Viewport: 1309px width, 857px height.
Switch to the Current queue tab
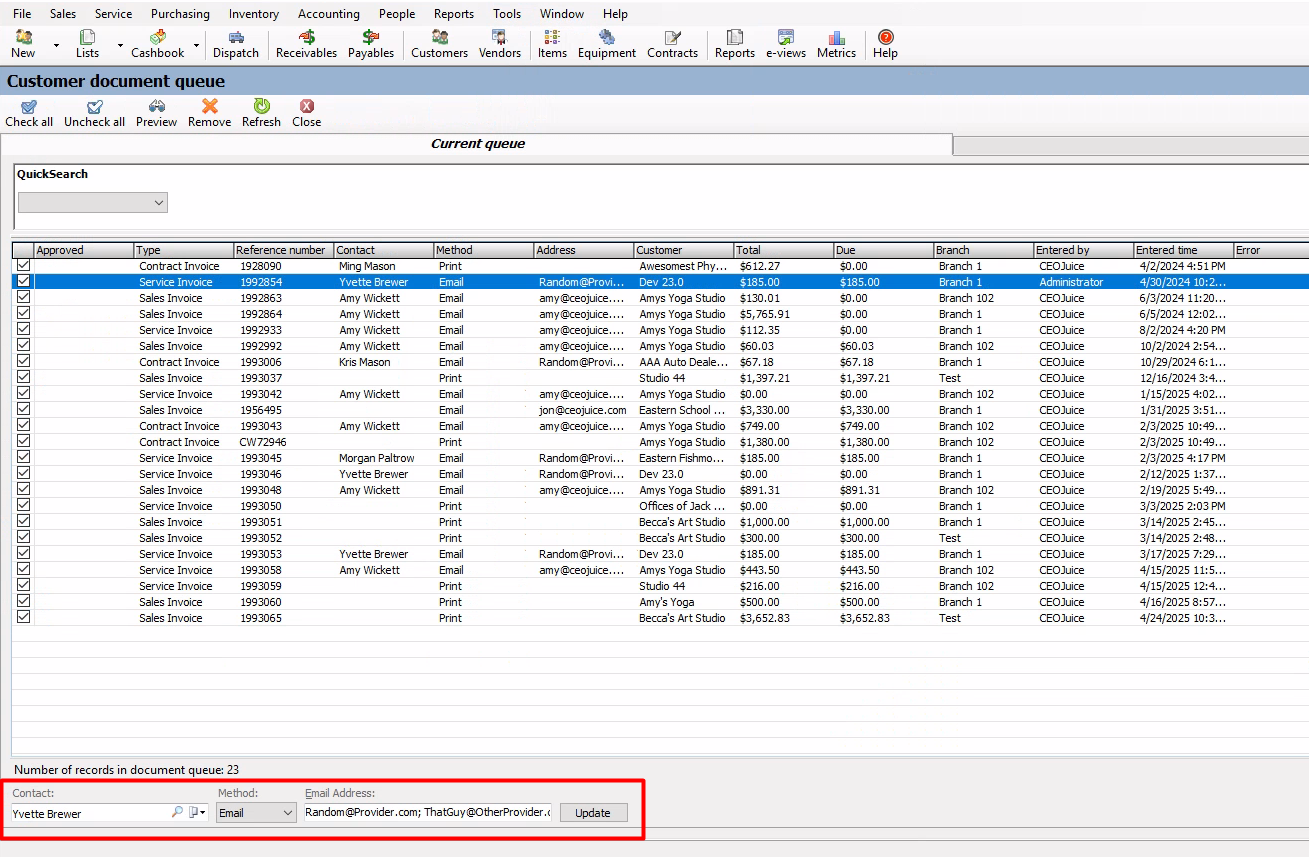click(x=477, y=144)
